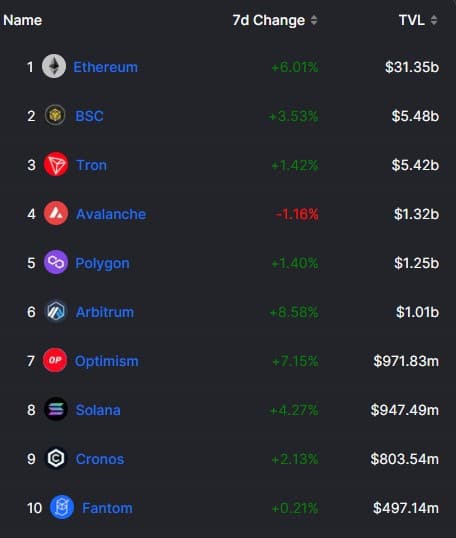456x538 pixels.
Task: Click the Solana logo icon
Action: point(56,409)
